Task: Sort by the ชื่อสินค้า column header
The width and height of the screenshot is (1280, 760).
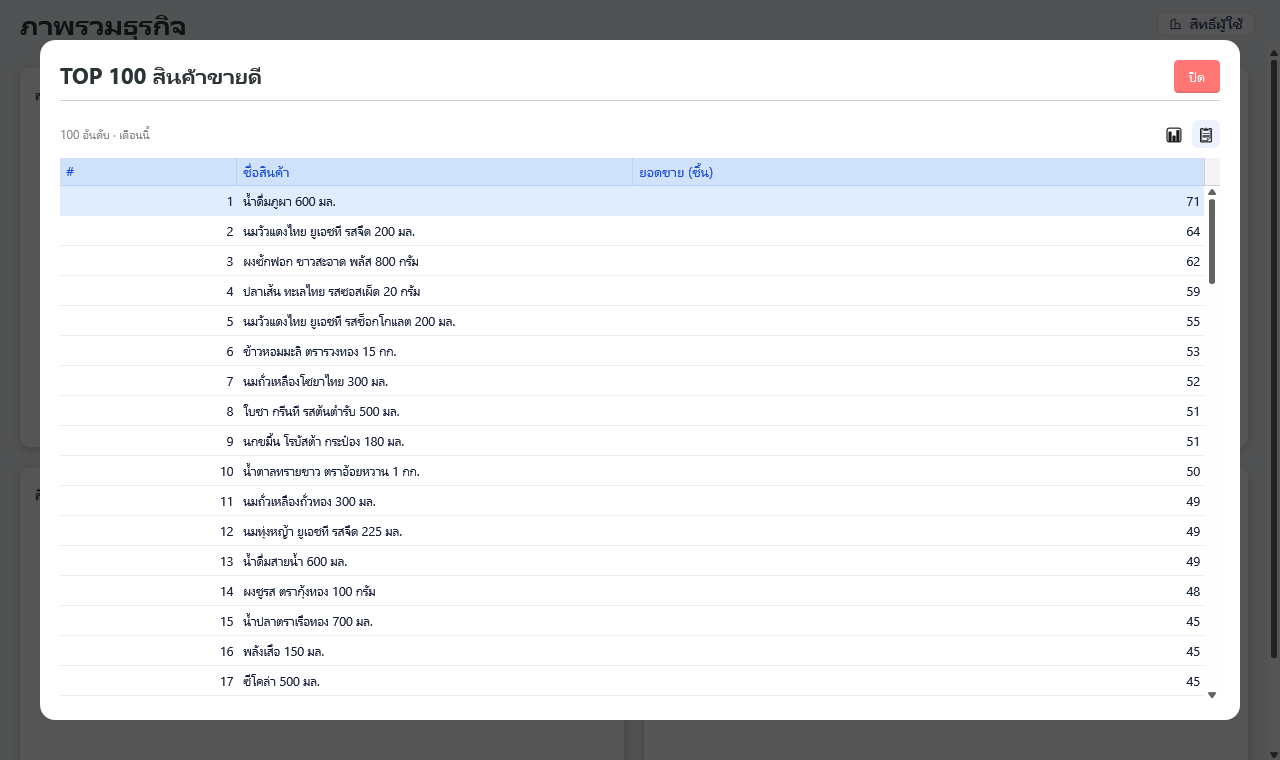Action: [435, 172]
